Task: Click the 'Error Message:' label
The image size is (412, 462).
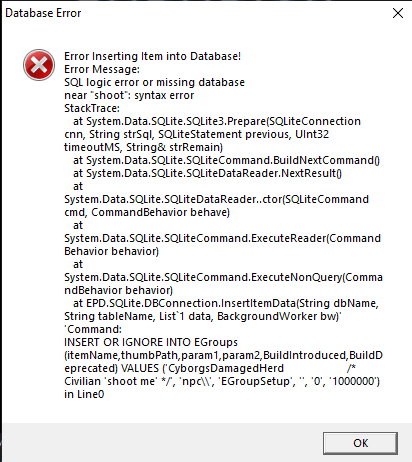Action: tap(102, 69)
